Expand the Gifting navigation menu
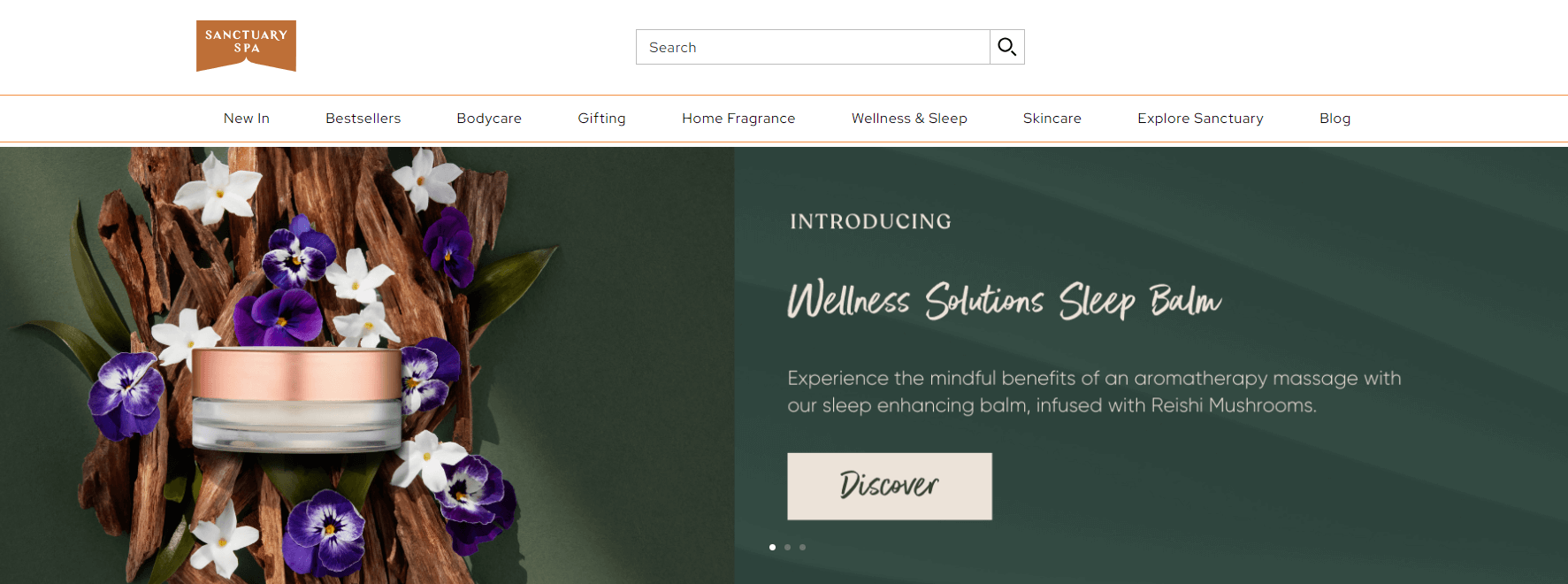The image size is (1568, 584). [601, 119]
